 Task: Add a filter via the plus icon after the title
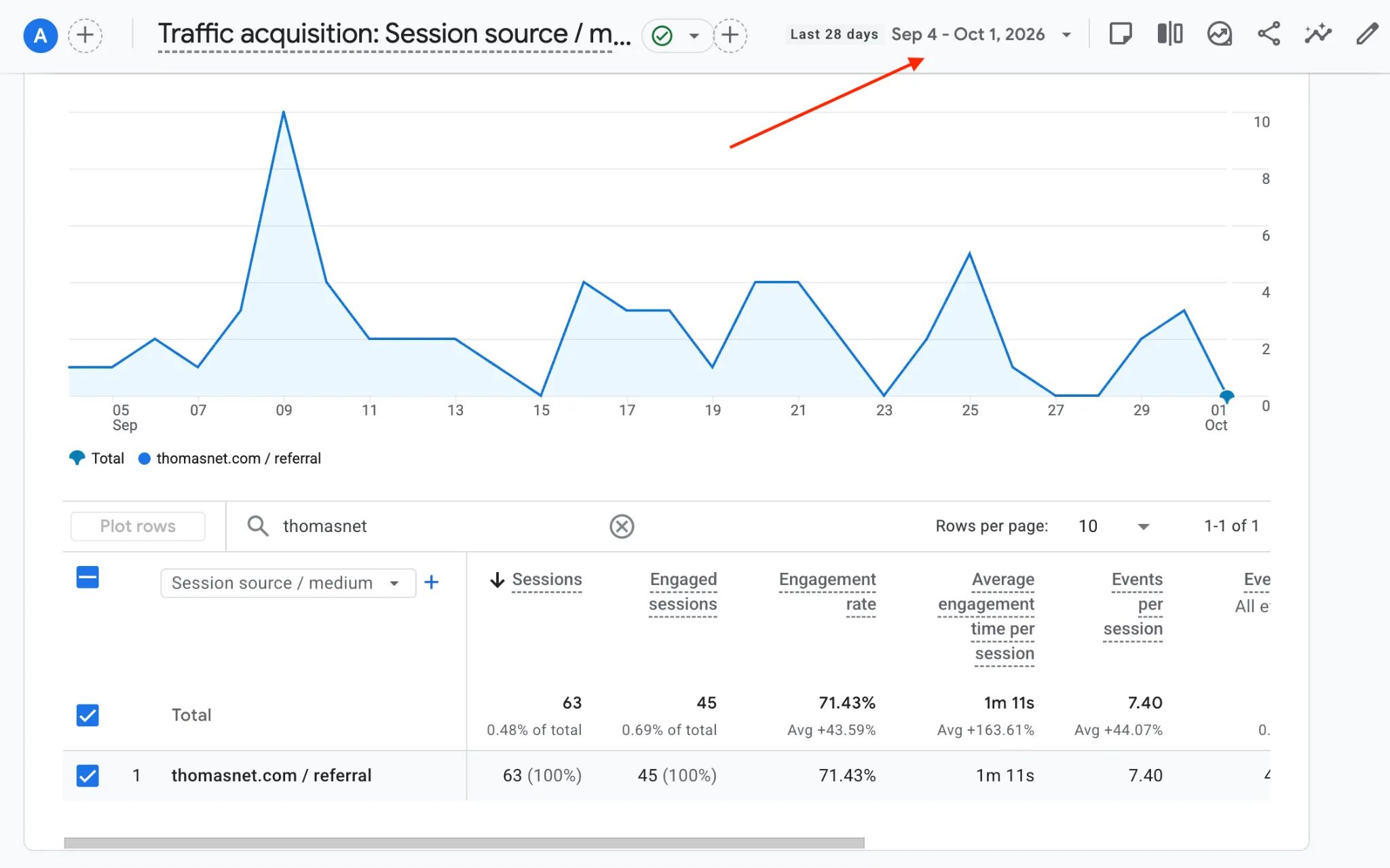(x=730, y=35)
